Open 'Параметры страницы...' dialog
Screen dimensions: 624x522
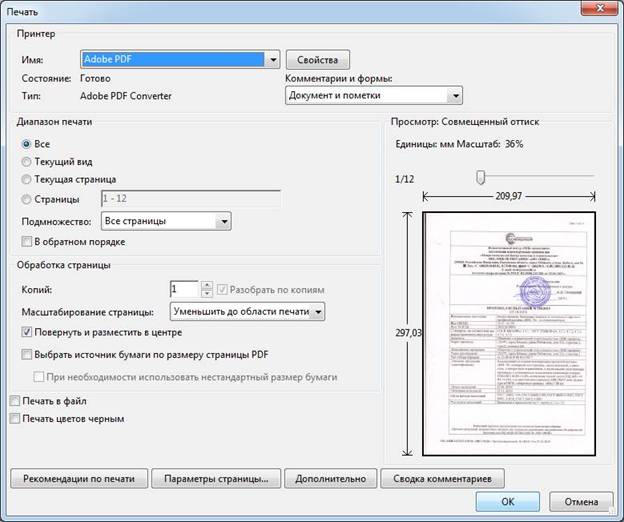pos(216,478)
